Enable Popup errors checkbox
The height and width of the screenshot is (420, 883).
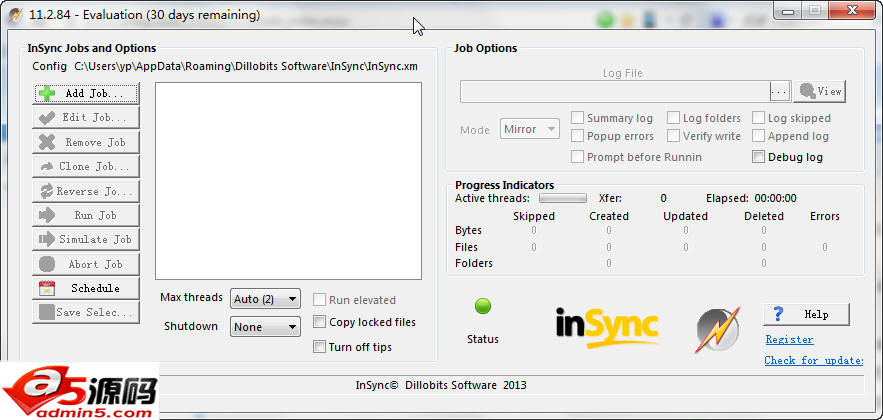click(x=577, y=136)
